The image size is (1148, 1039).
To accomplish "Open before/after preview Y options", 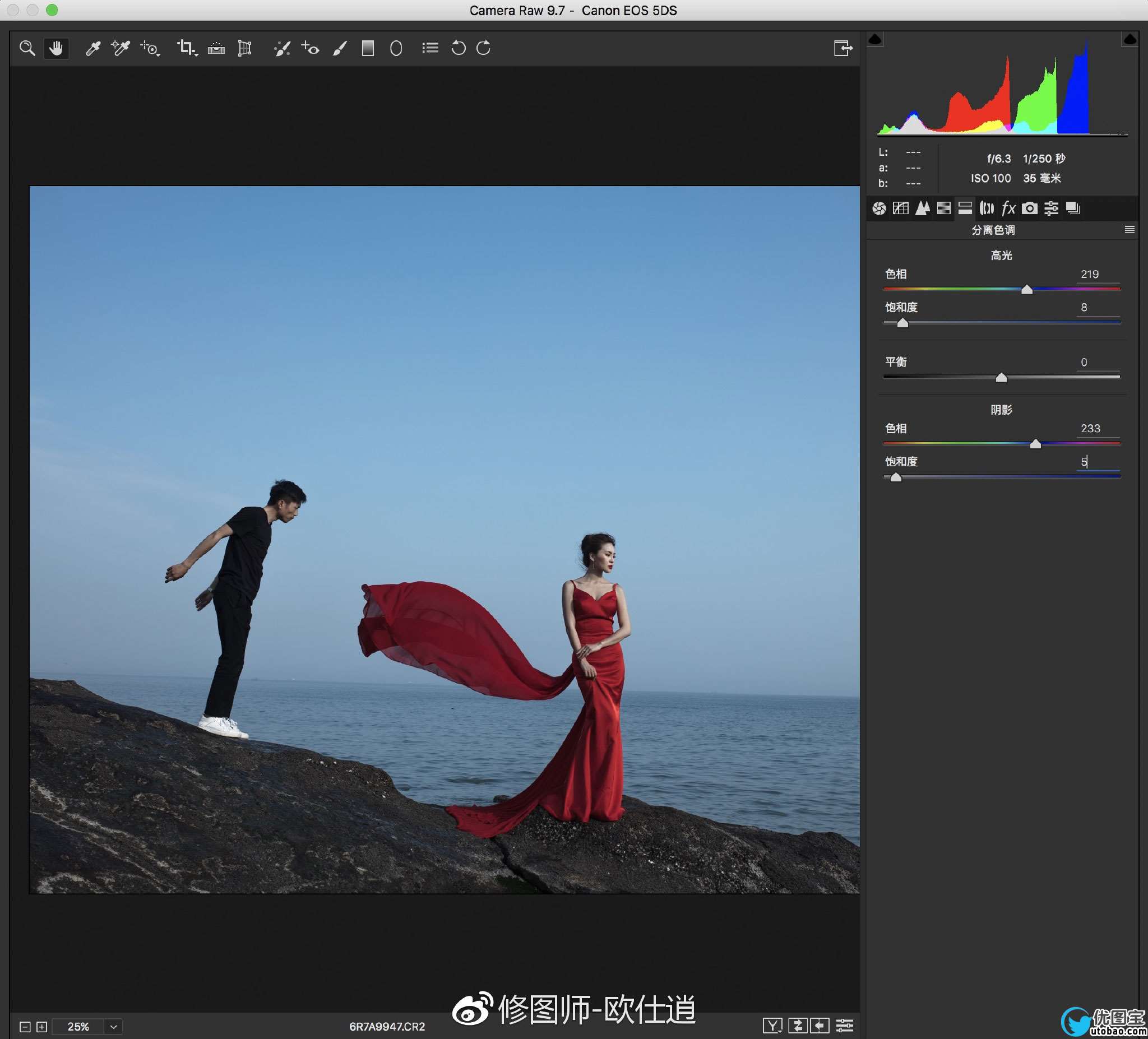I will pyautogui.click(x=772, y=1026).
